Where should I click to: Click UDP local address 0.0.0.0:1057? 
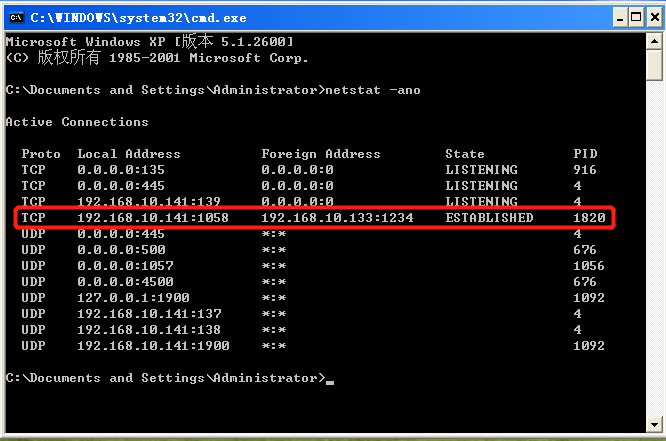[x=125, y=266]
